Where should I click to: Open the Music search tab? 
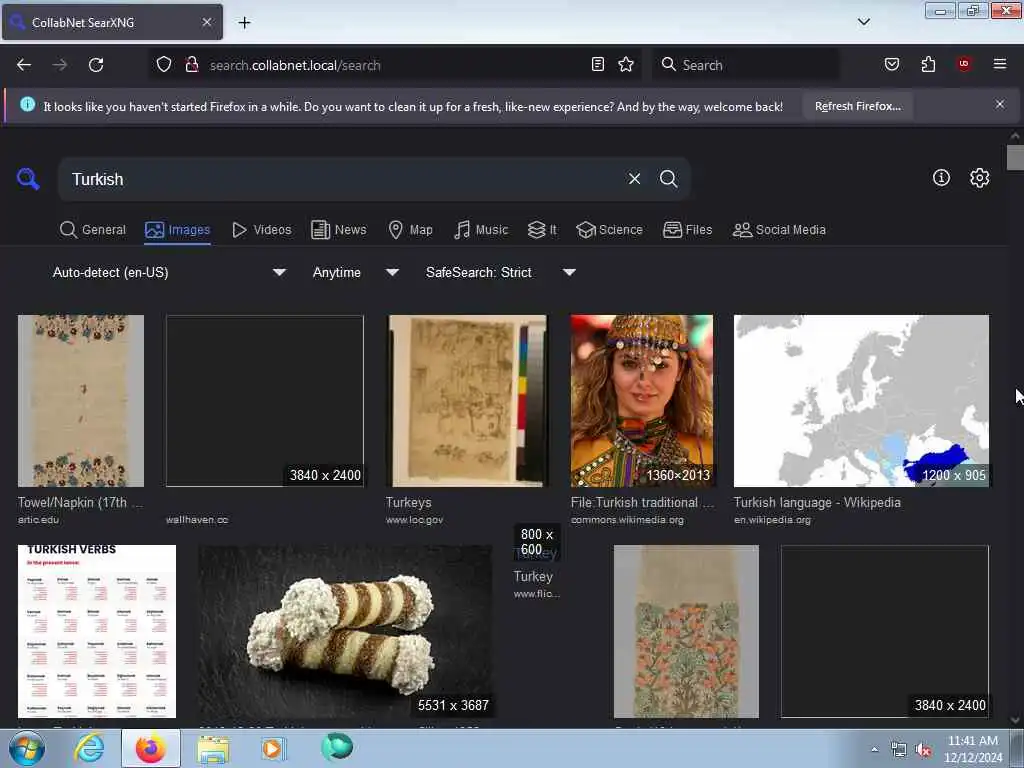(x=481, y=230)
